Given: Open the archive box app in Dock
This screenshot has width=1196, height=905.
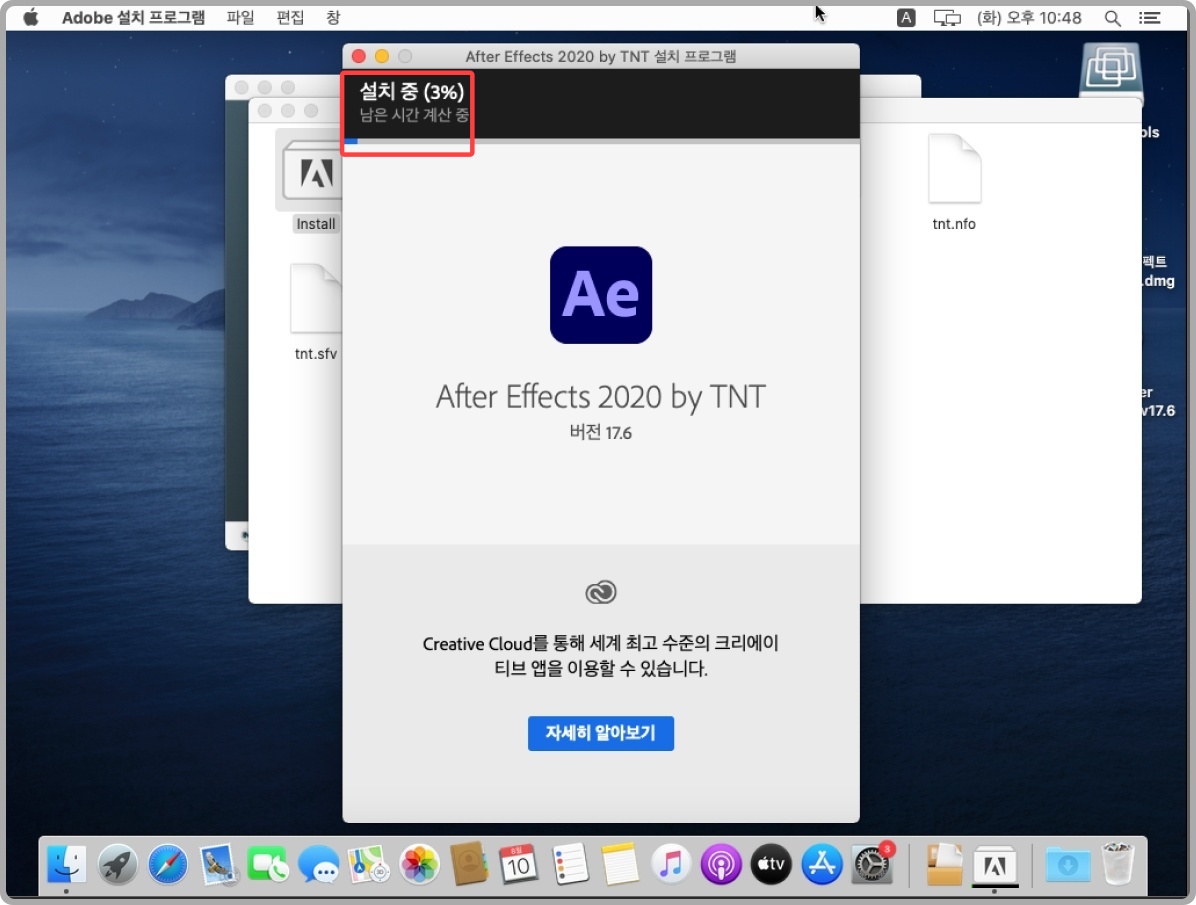Looking at the screenshot, I should coord(944,865).
